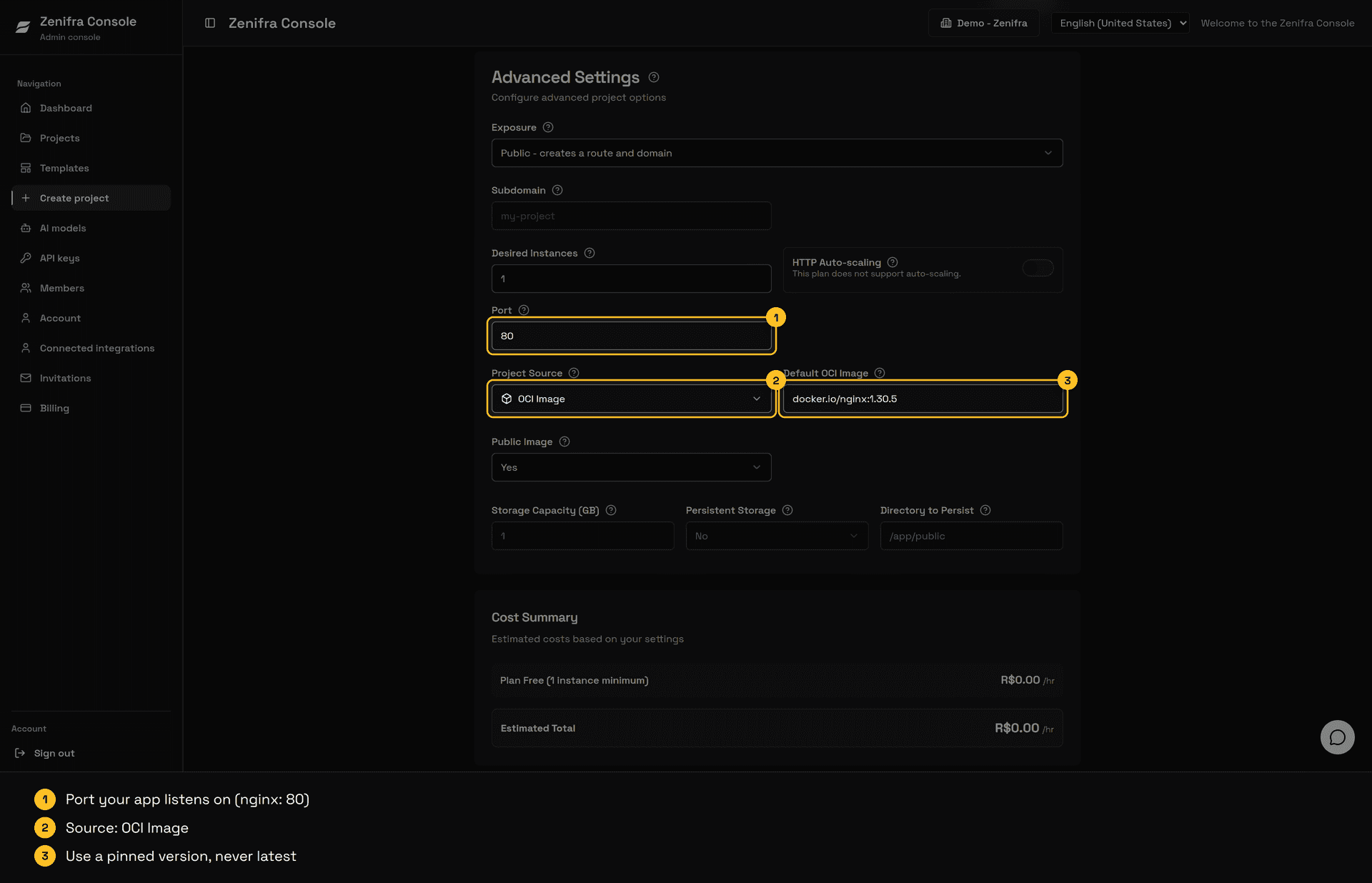
Task: Switch organization via Demo - Zenifra button
Action: pos(984,23)
